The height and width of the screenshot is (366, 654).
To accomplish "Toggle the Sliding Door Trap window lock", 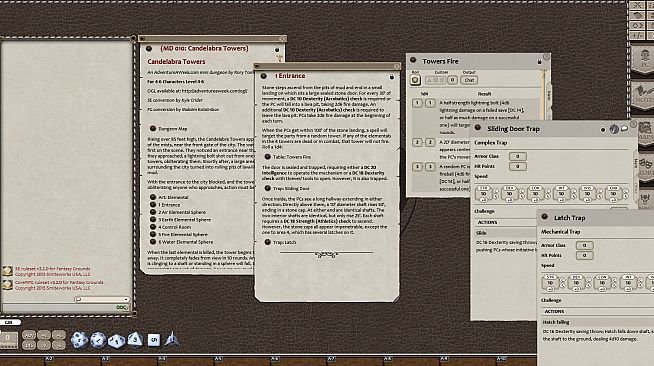I will click(603, 129).
